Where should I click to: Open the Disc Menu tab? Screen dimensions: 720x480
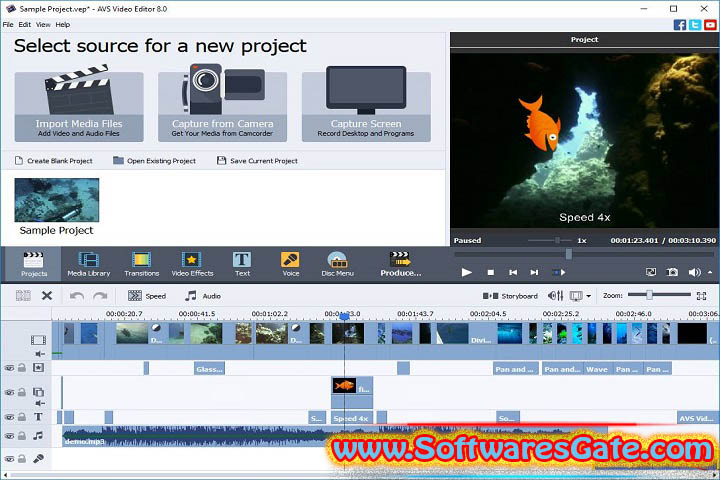338,264
